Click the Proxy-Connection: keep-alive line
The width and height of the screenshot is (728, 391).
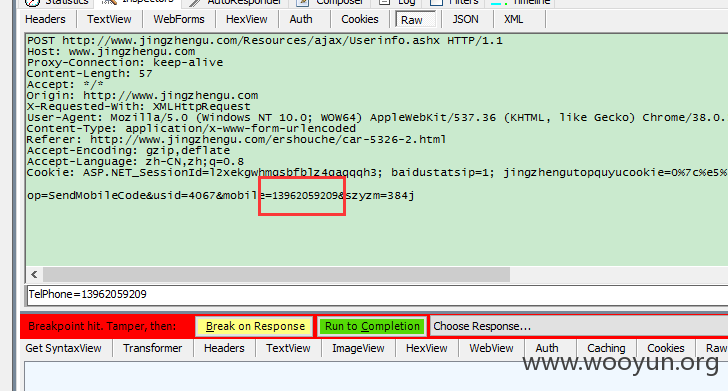(x=125, y=63)
